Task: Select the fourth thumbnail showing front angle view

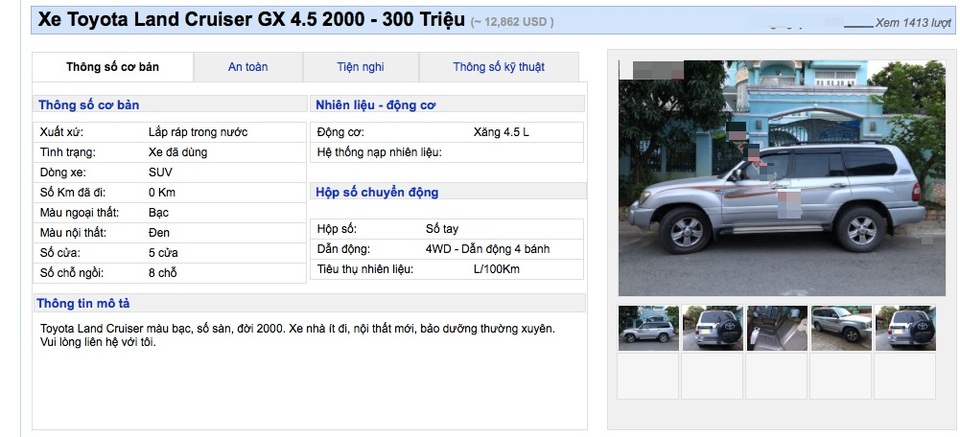Action: pyautogui.click(x=841, y=328)
